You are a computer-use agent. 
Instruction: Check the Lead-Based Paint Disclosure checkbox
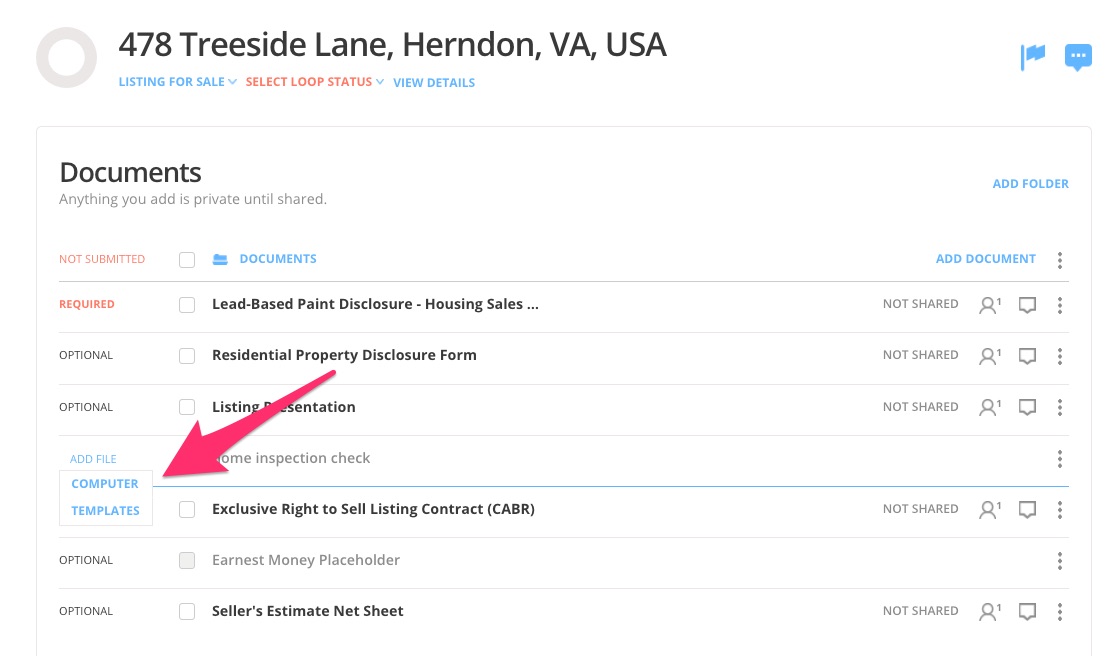(187, 305)
